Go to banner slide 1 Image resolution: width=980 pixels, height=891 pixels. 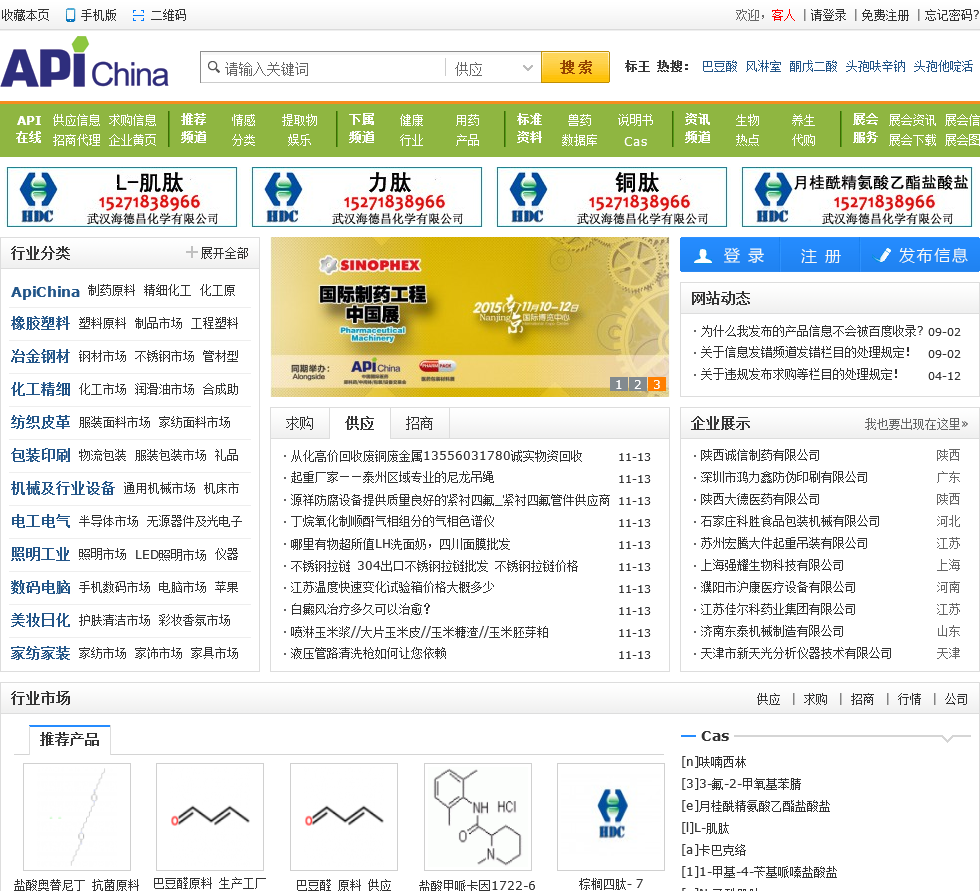[618, 384]
